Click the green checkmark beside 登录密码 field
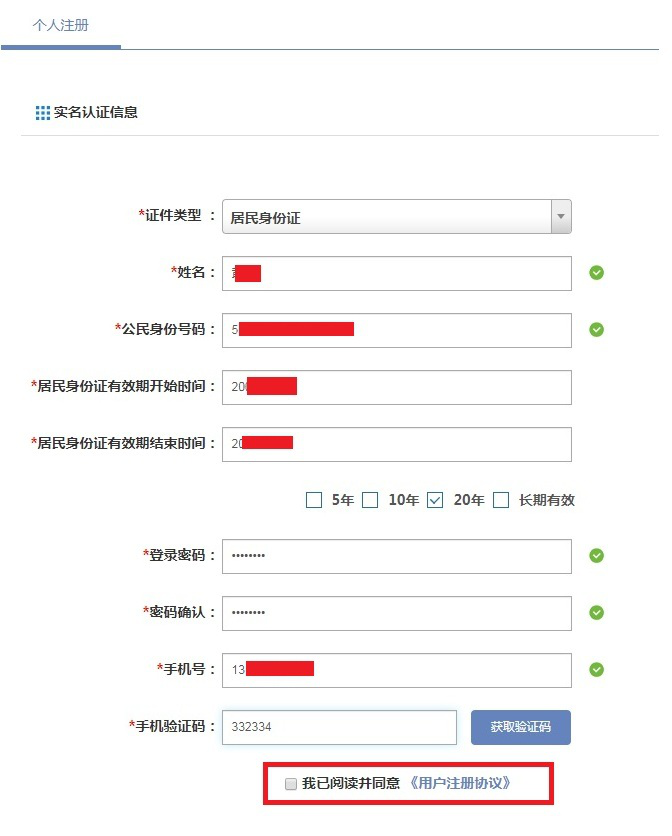The width and height of the screenshot is (672, 836). coord(596,556)
